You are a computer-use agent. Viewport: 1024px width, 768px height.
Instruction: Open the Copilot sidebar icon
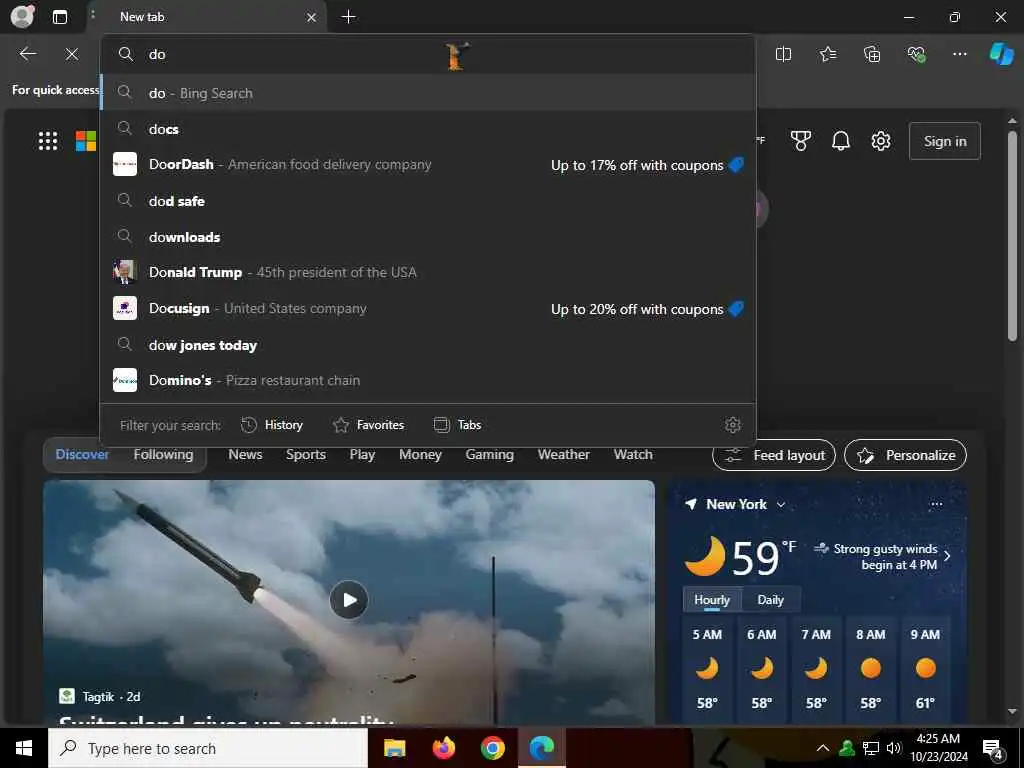click(x=1001, y=54)
